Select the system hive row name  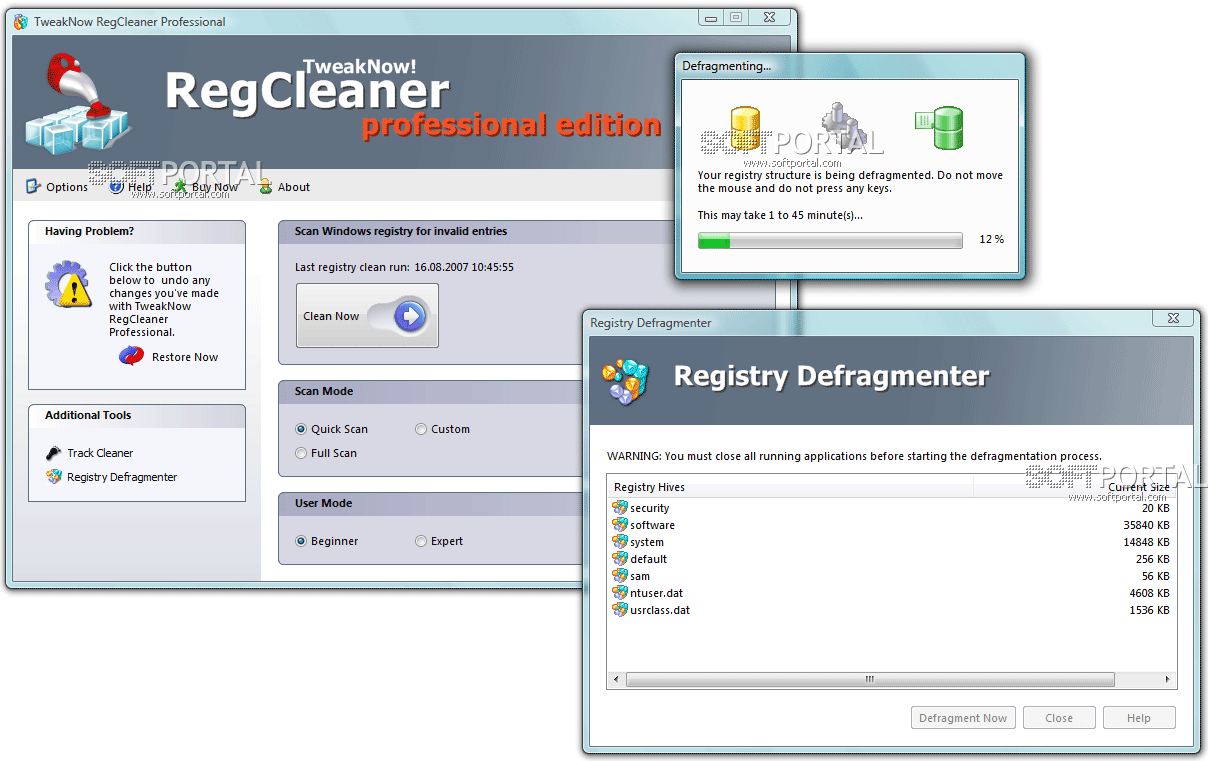pos(647,542)
